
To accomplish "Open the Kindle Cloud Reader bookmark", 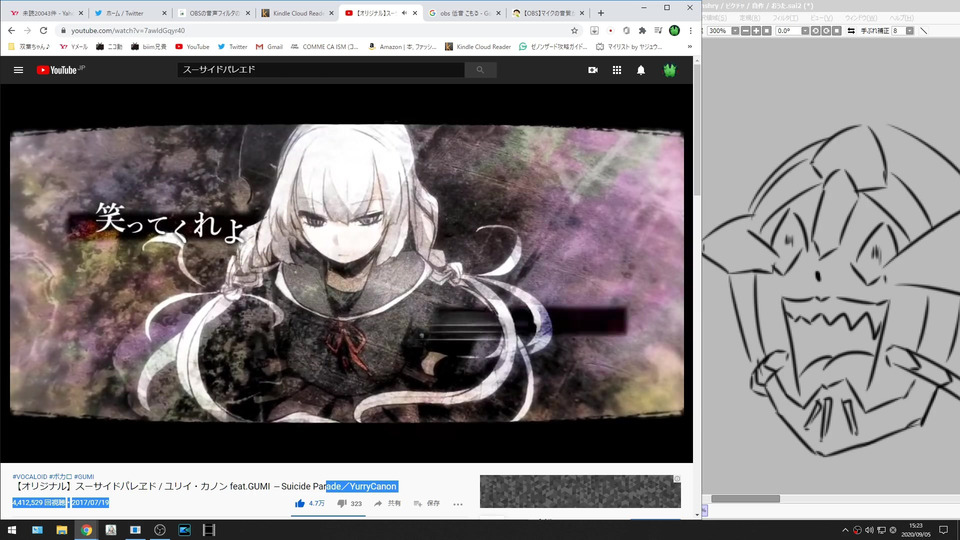I will 478,47.
